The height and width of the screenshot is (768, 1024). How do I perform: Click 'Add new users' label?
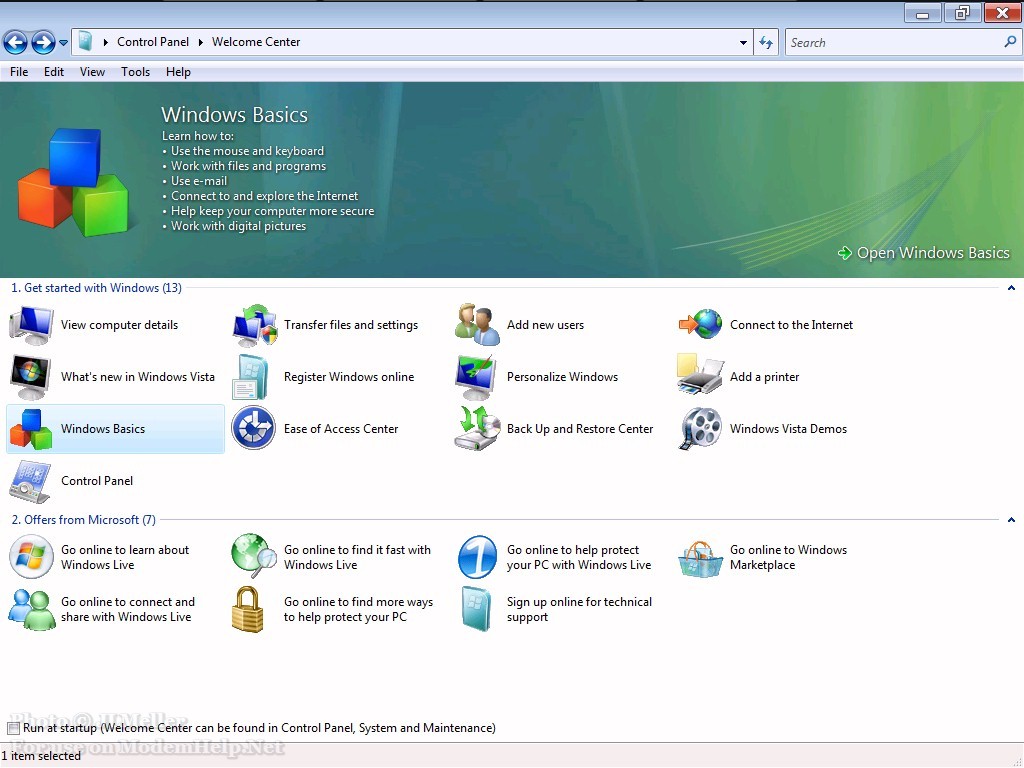pyautogui.click(x=545, y=325)
